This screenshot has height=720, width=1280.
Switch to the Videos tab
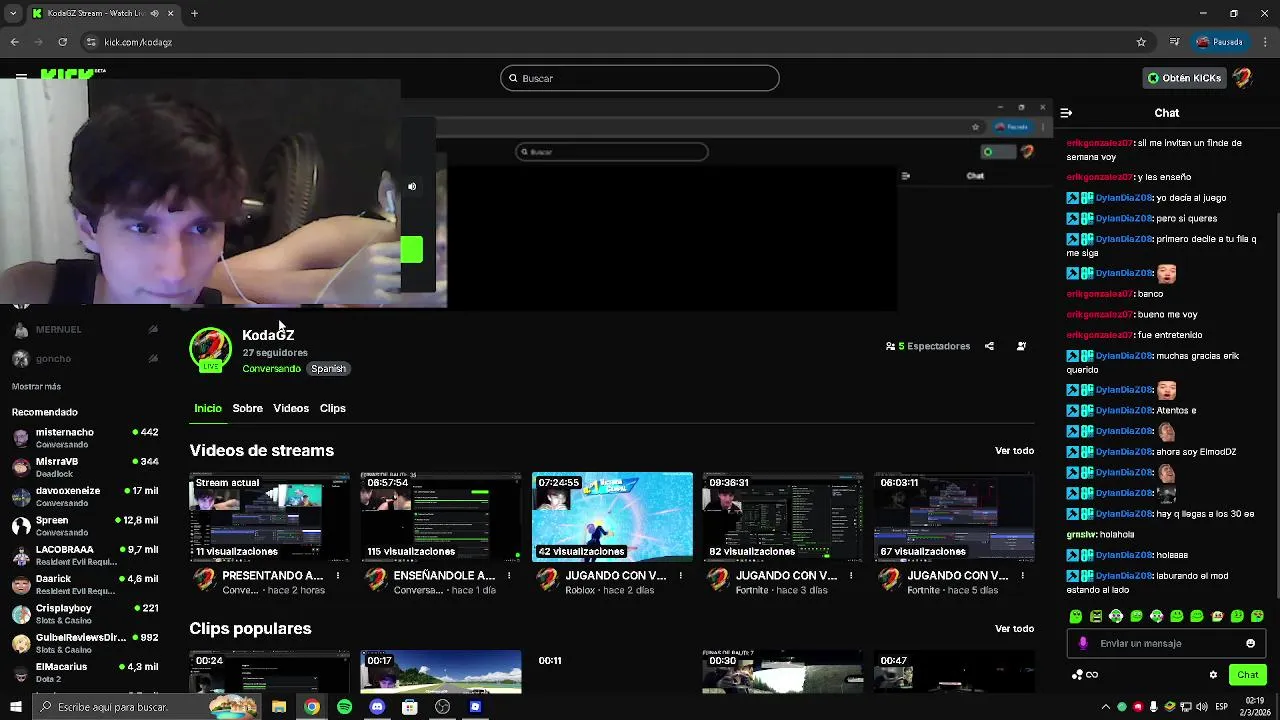tap(291, 408)
